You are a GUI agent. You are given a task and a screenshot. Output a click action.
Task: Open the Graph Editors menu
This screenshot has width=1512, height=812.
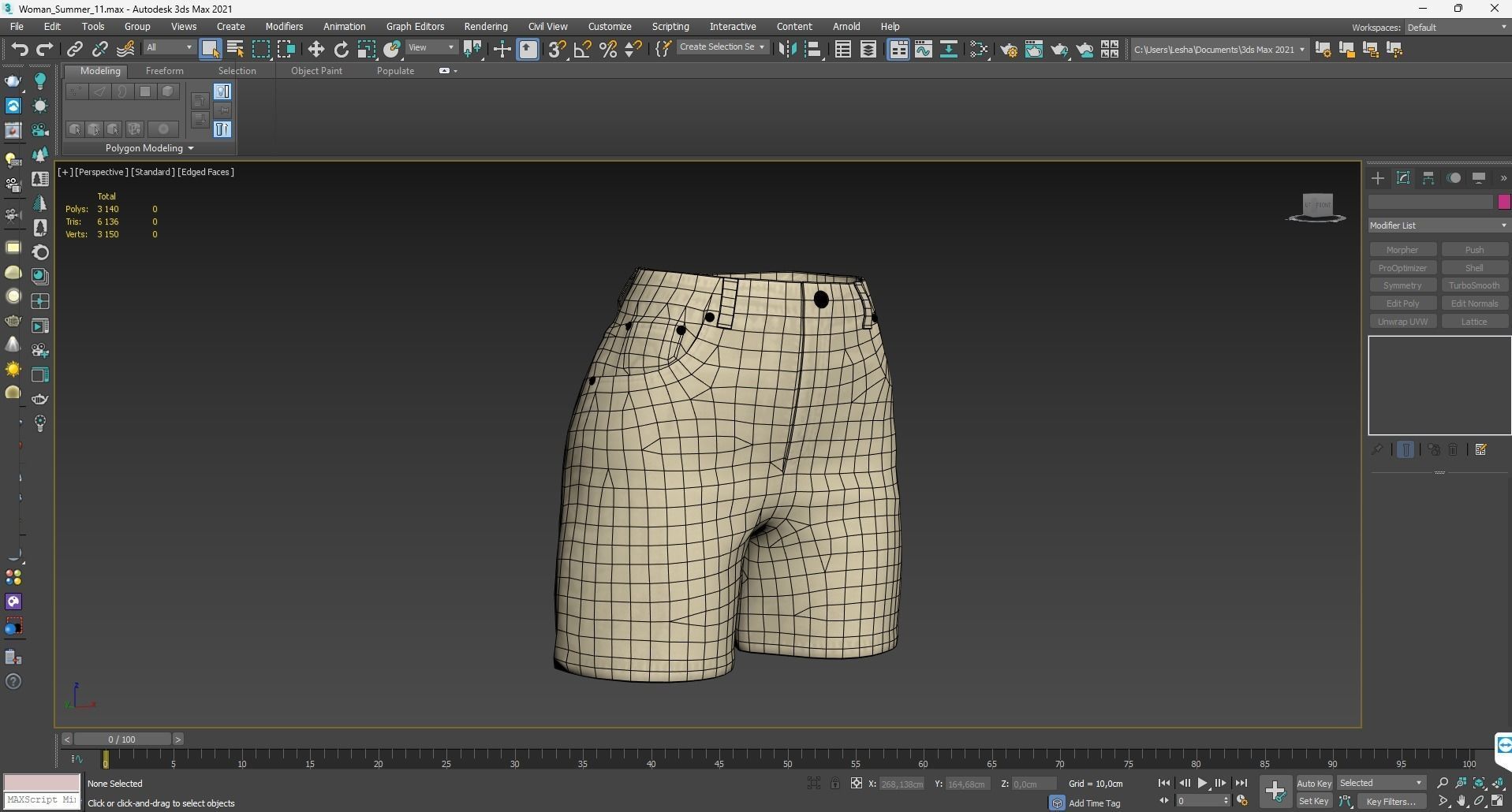point(415,27)
